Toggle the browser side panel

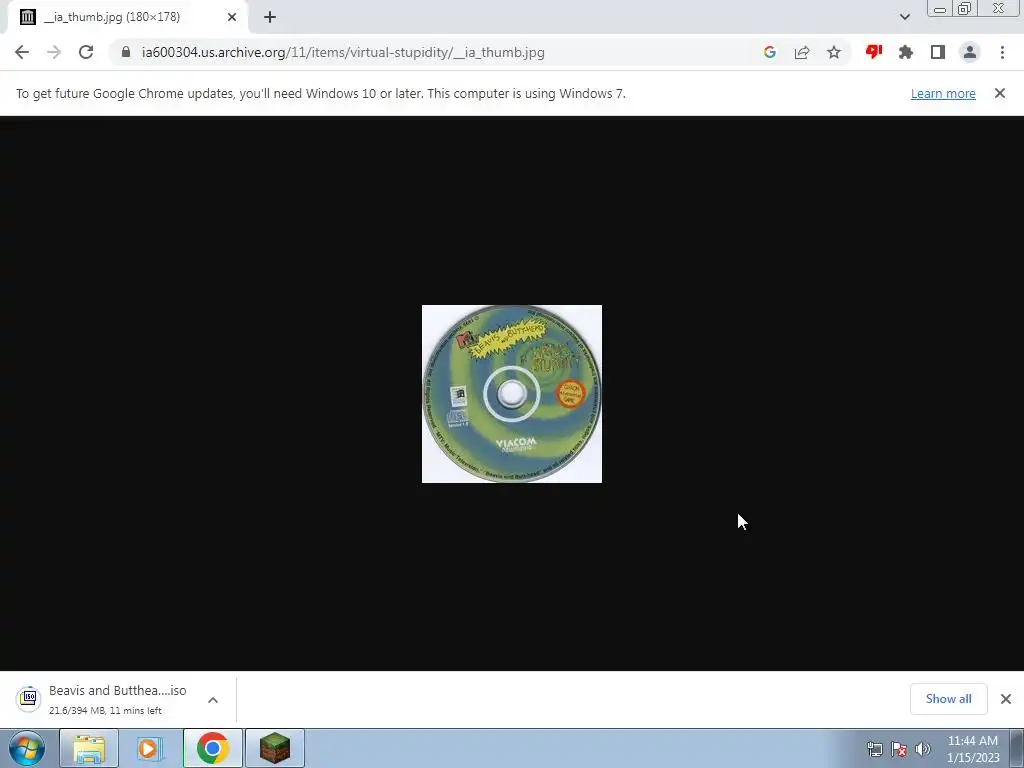938,52
